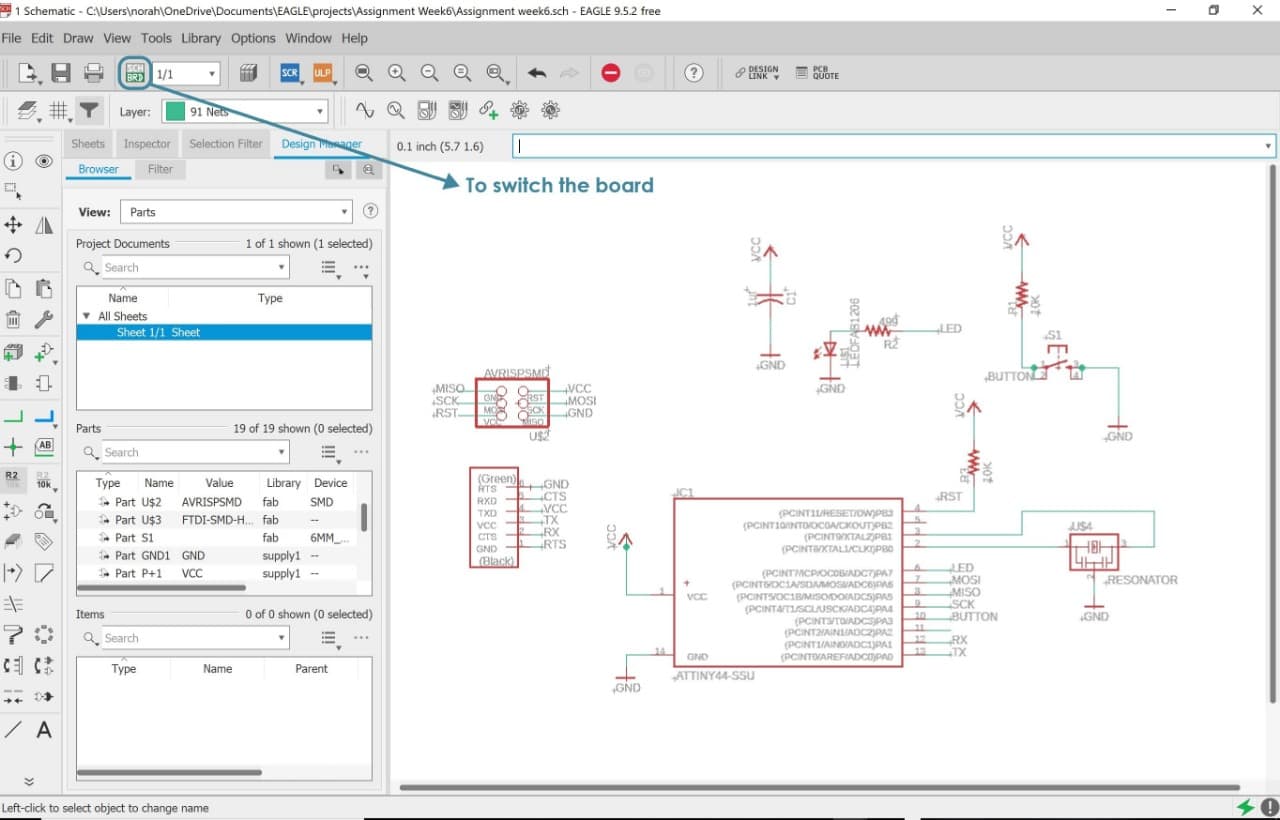Click the Grid settings icon
The image size is (1280, 820).
coord(59,111)
